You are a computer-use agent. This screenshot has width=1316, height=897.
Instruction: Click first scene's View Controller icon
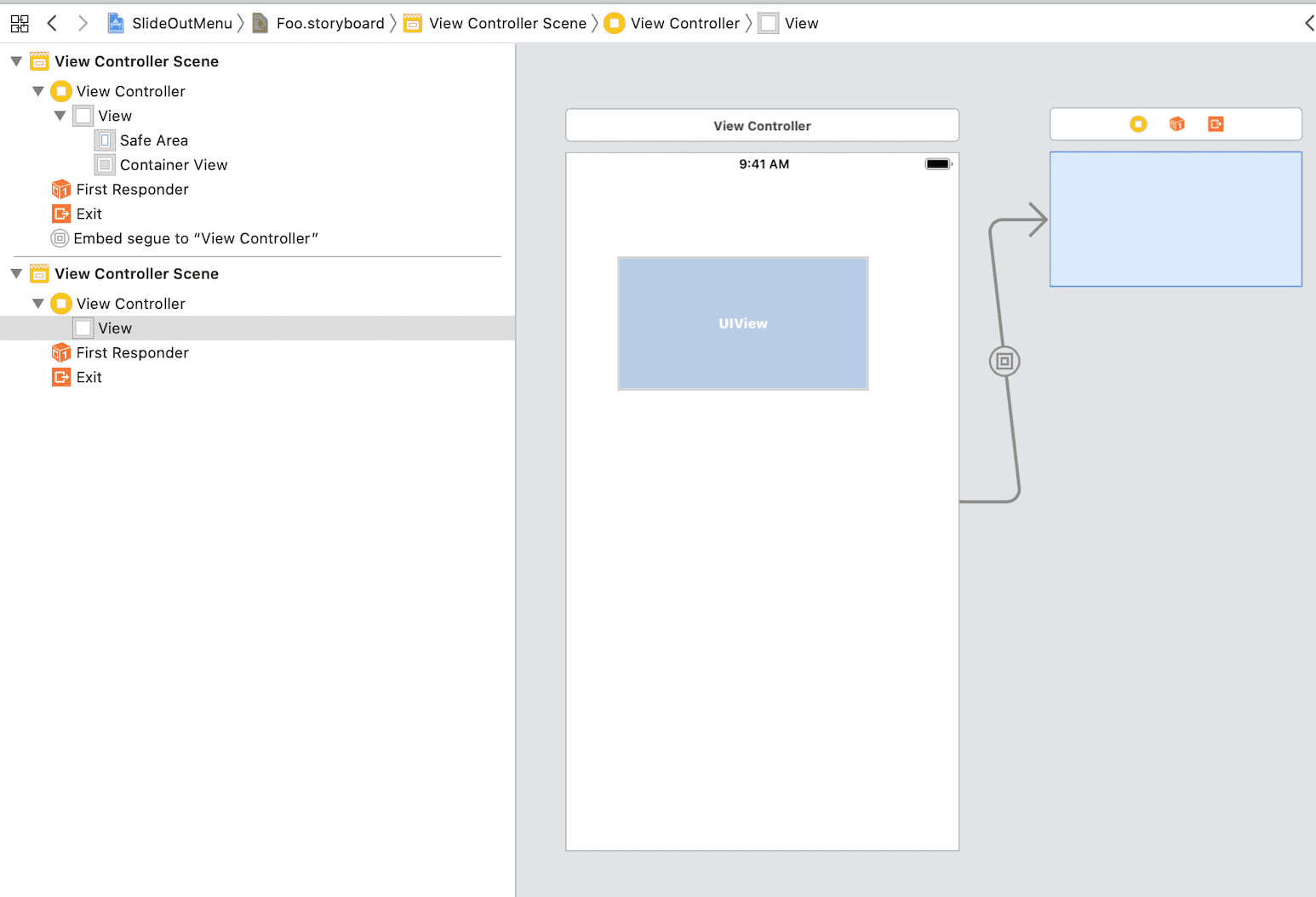[x=61, y=91]
